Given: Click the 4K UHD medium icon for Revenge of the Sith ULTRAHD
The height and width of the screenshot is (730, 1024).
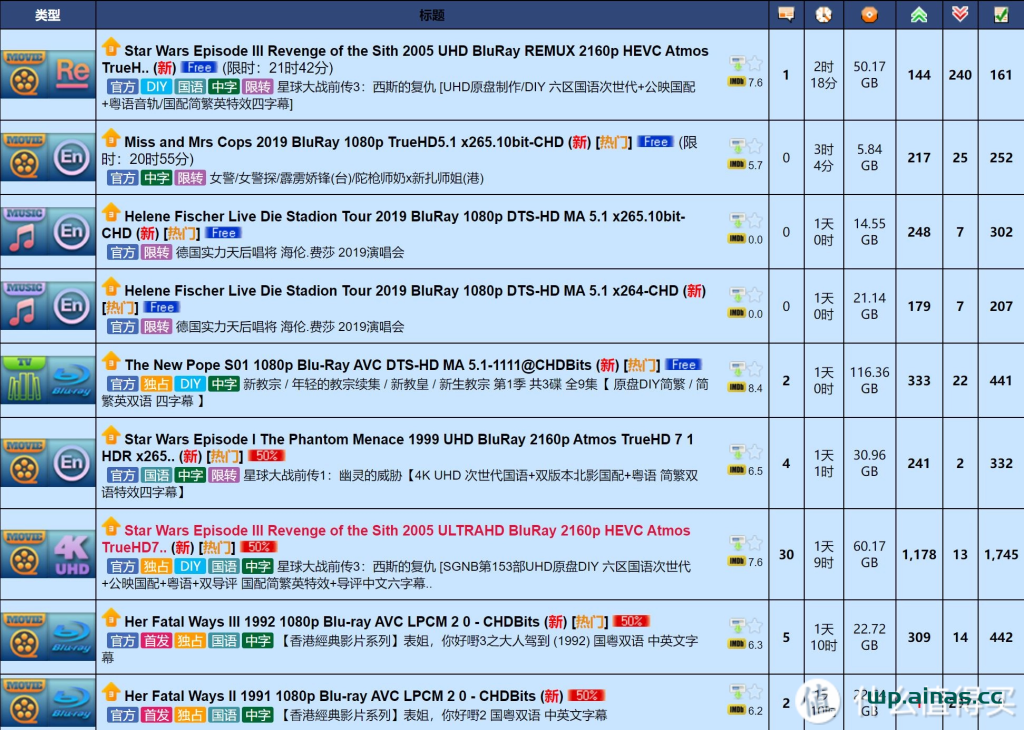Looking at the screenshot, I should (72, 554).
